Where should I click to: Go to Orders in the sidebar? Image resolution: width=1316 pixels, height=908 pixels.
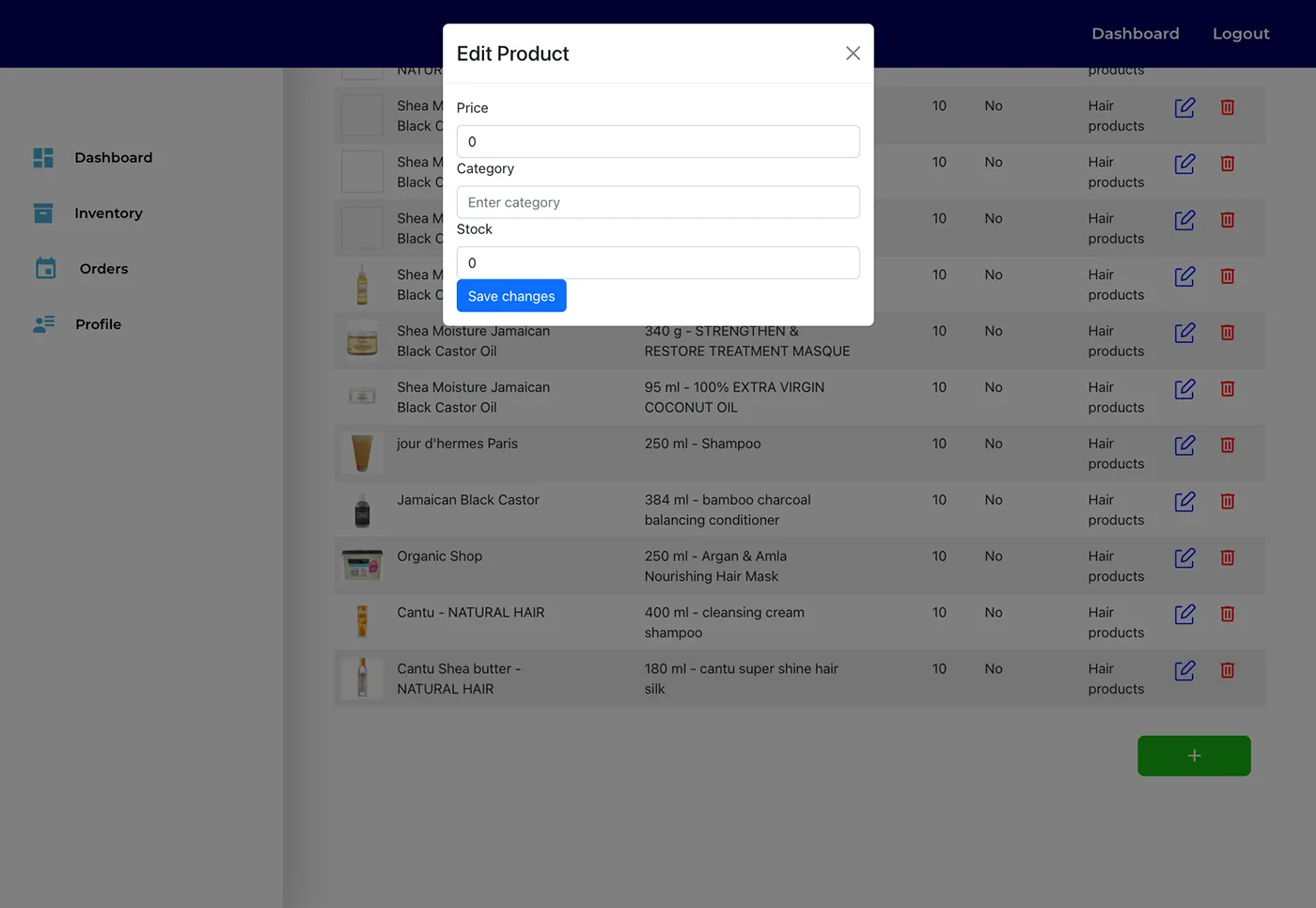pyautogui.click(x=104, y=269)
